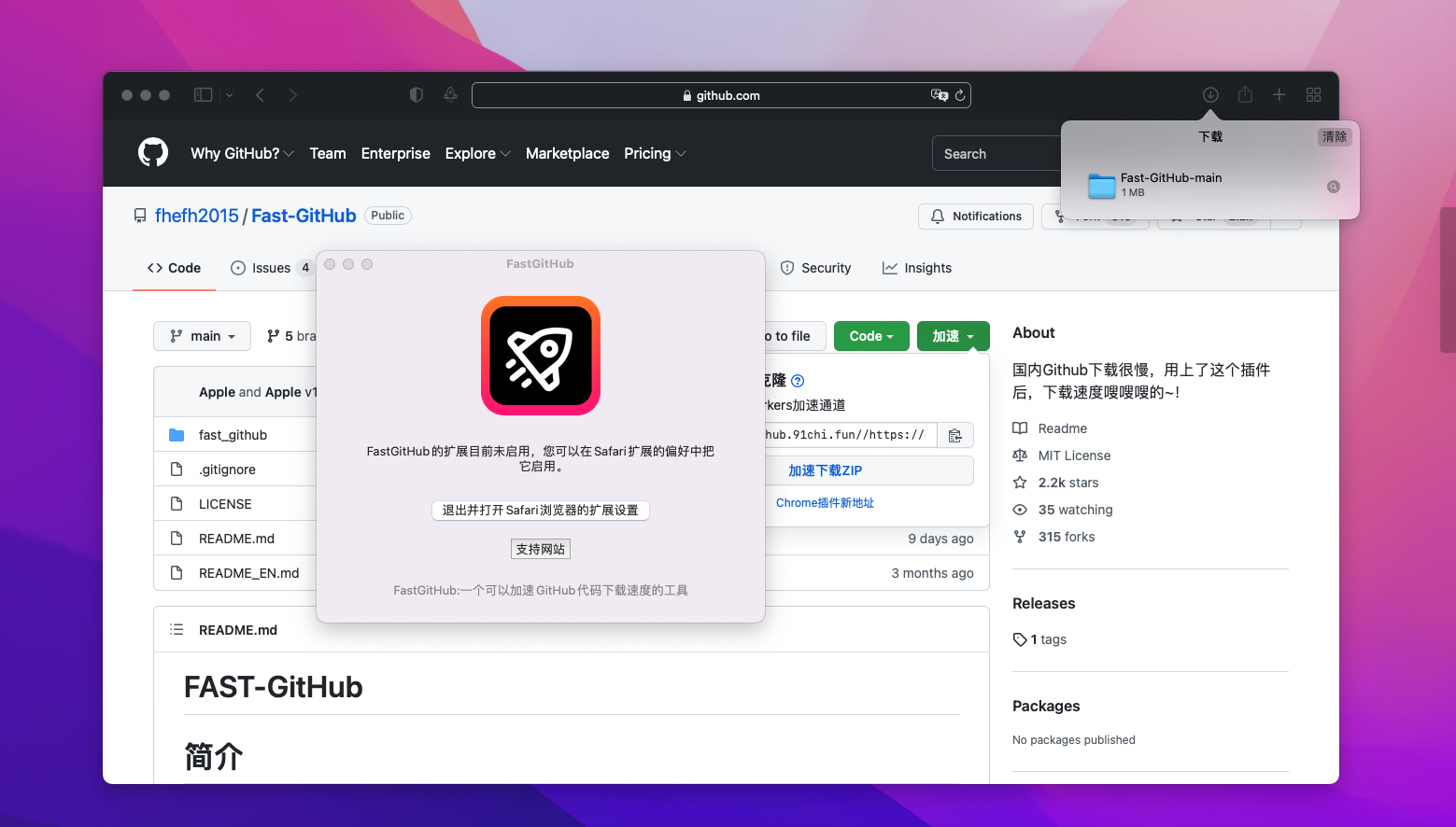This screenshot has height=827, width=1456.
Task: Clear downloads with the 清除 button
Action: click(1335, 137)
